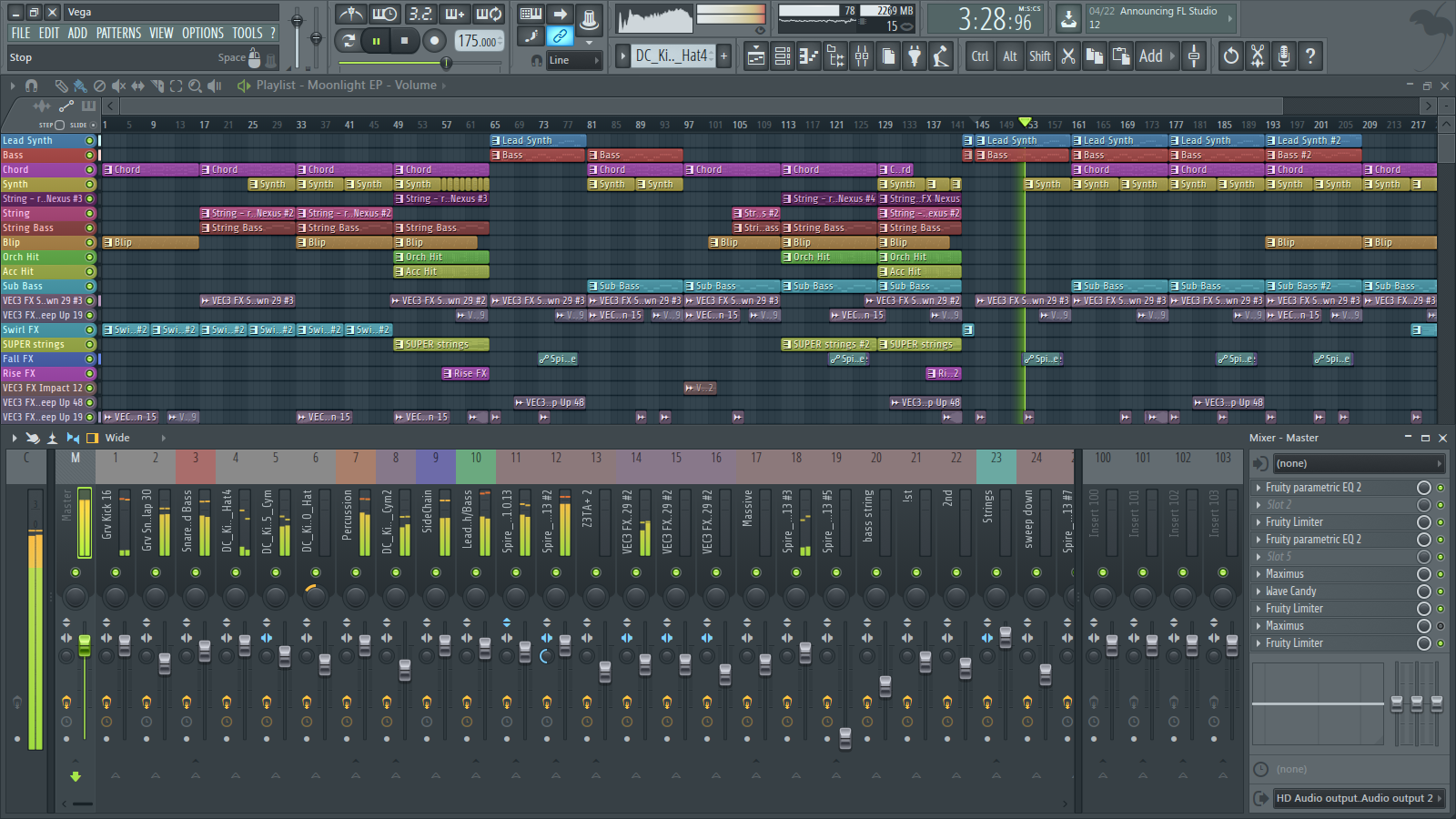
Task: Click the plus button beside pattern selector
Action: (x=724, y=56)
